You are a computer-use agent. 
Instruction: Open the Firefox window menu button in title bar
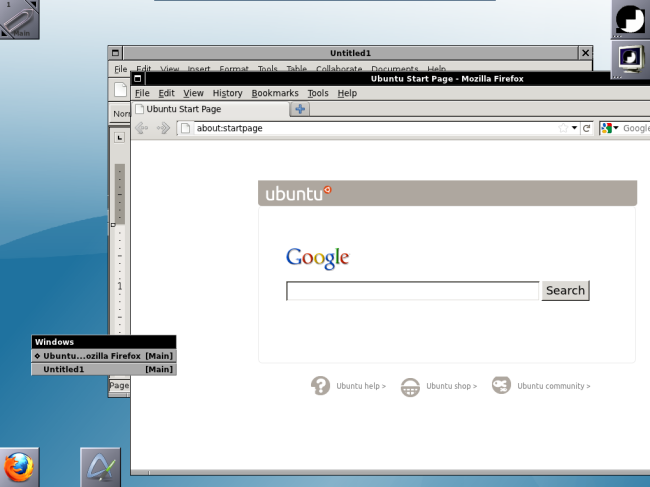click(x=138, y=79)
